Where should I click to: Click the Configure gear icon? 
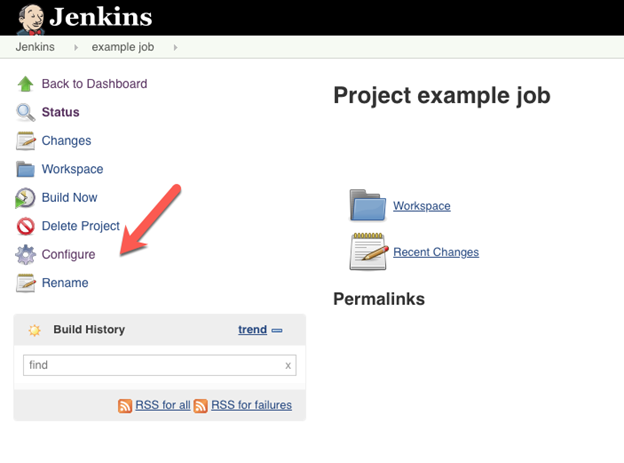click(26, 255)
